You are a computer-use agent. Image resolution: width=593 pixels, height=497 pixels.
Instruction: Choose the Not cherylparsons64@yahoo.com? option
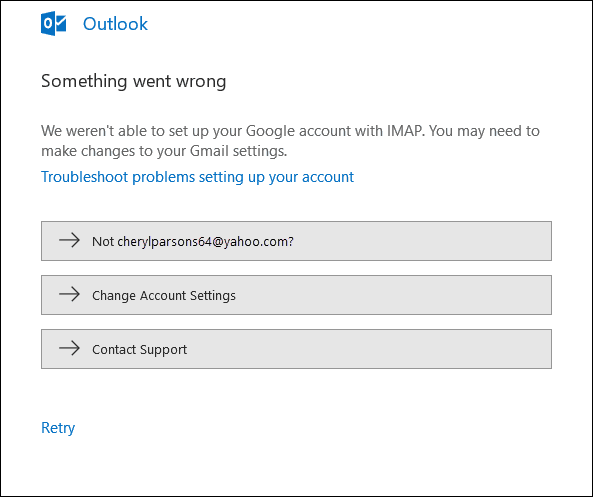tap(296, 241)
